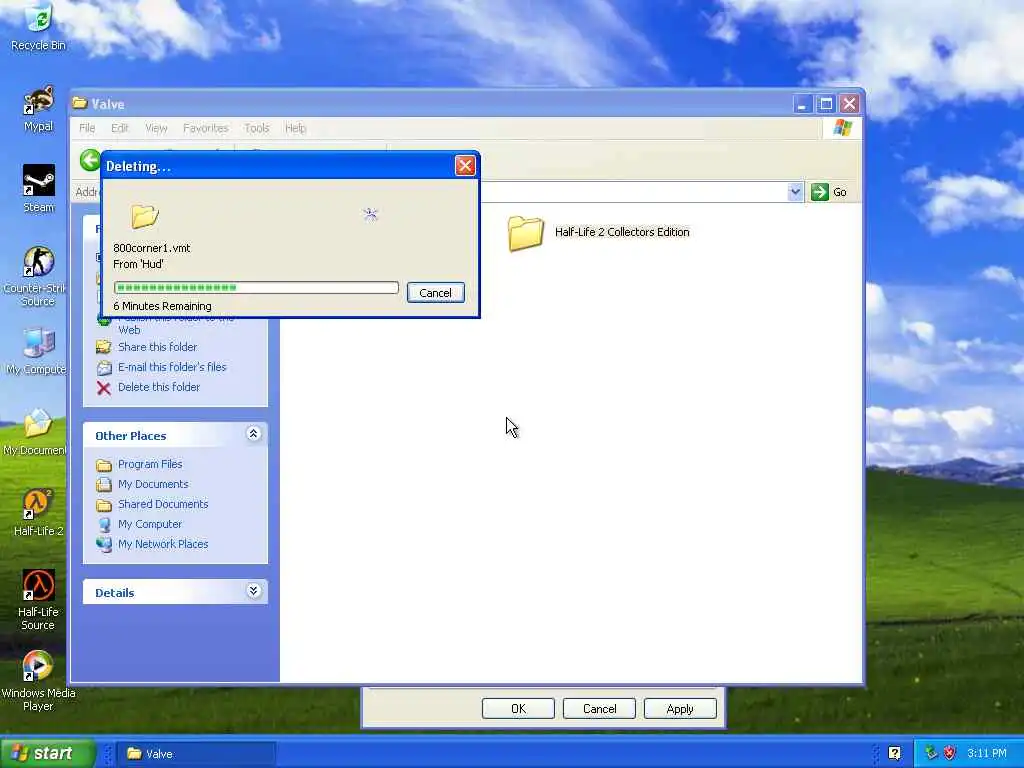Click the deletion progress bar
This screenshot has width=1024, height=768.
[x=256, y=288]
